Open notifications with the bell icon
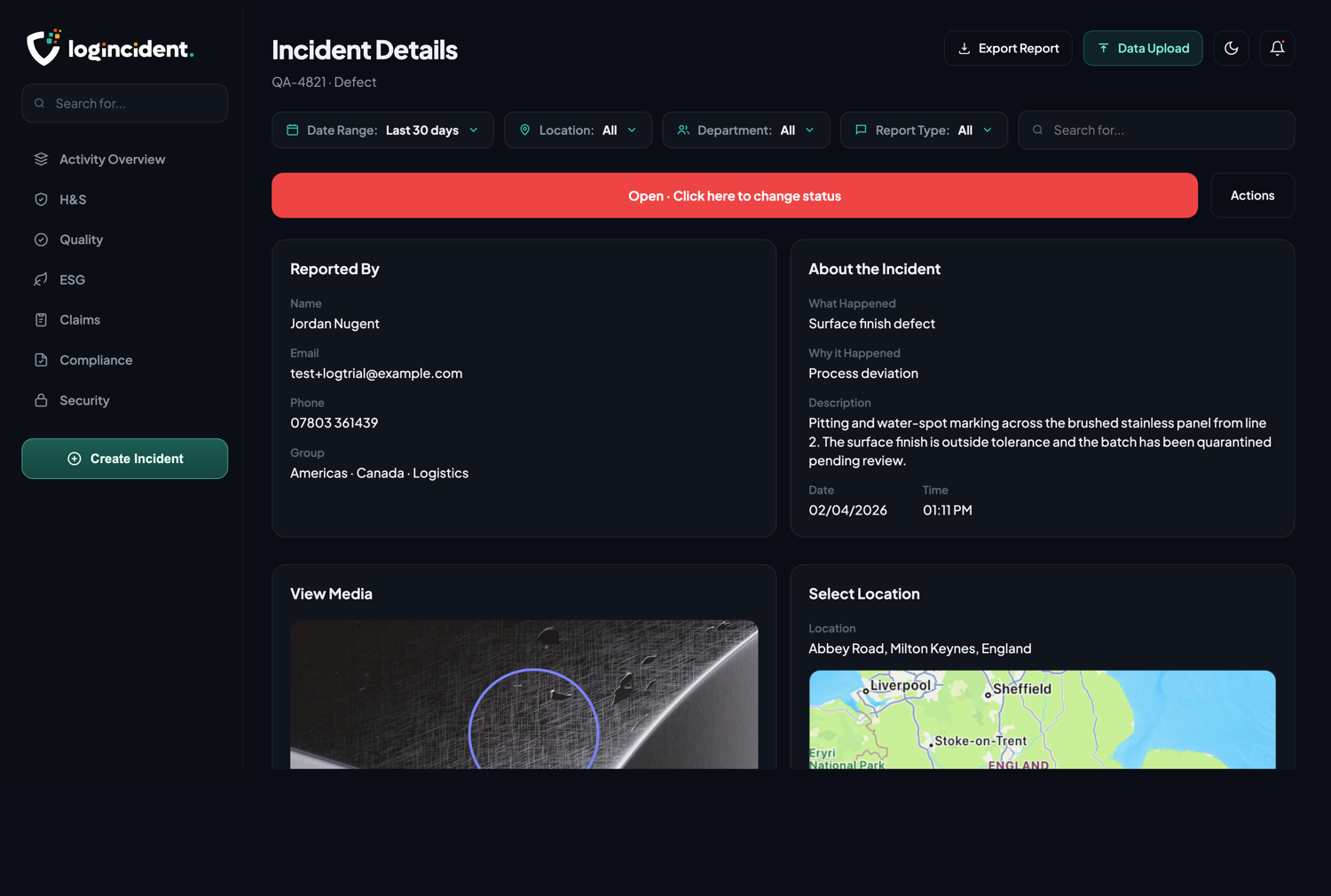This screenshot has width=1331, height=896. click(1278, 48)
